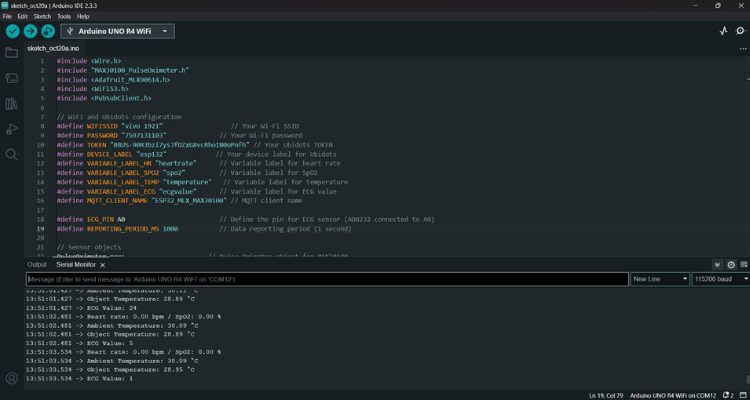Toggle timestamps in the Serial Monitor
The width and height of the screenshot is (750, 400).
[730, 265]
